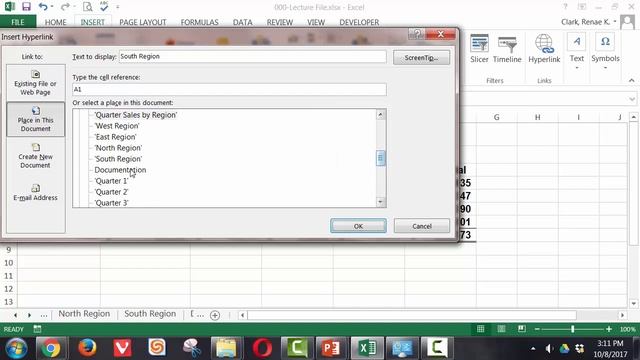Open the PAGE LAYOUT ribbon tab
640x360 pixels.
(x=143, y=22)
